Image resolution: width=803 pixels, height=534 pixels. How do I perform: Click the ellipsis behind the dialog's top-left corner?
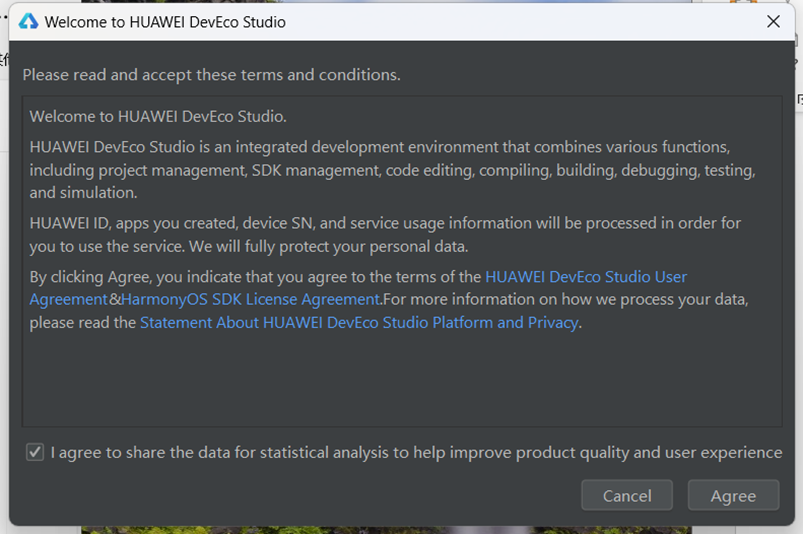[4, 17]
